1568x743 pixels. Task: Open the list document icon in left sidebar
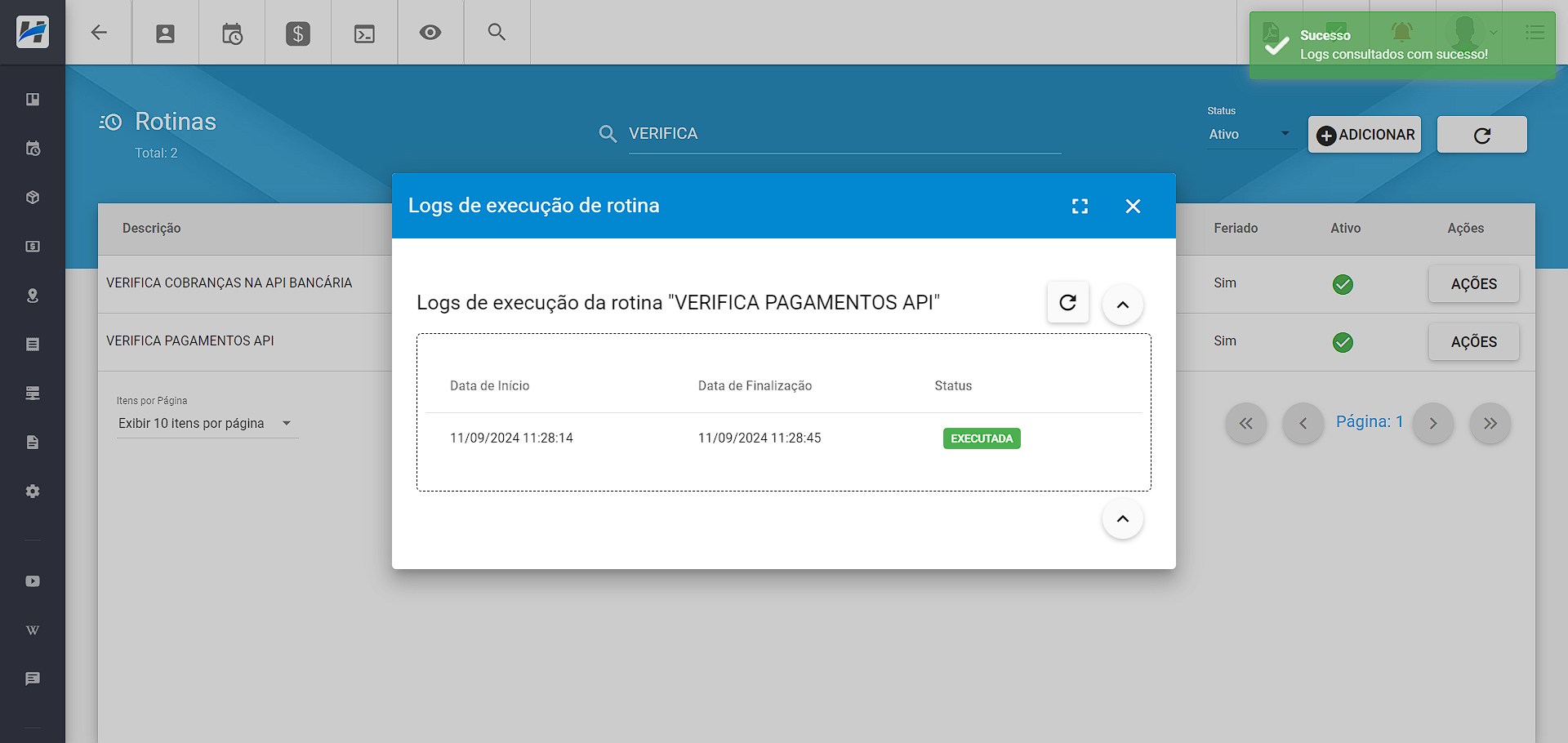(x=33, y=345)
